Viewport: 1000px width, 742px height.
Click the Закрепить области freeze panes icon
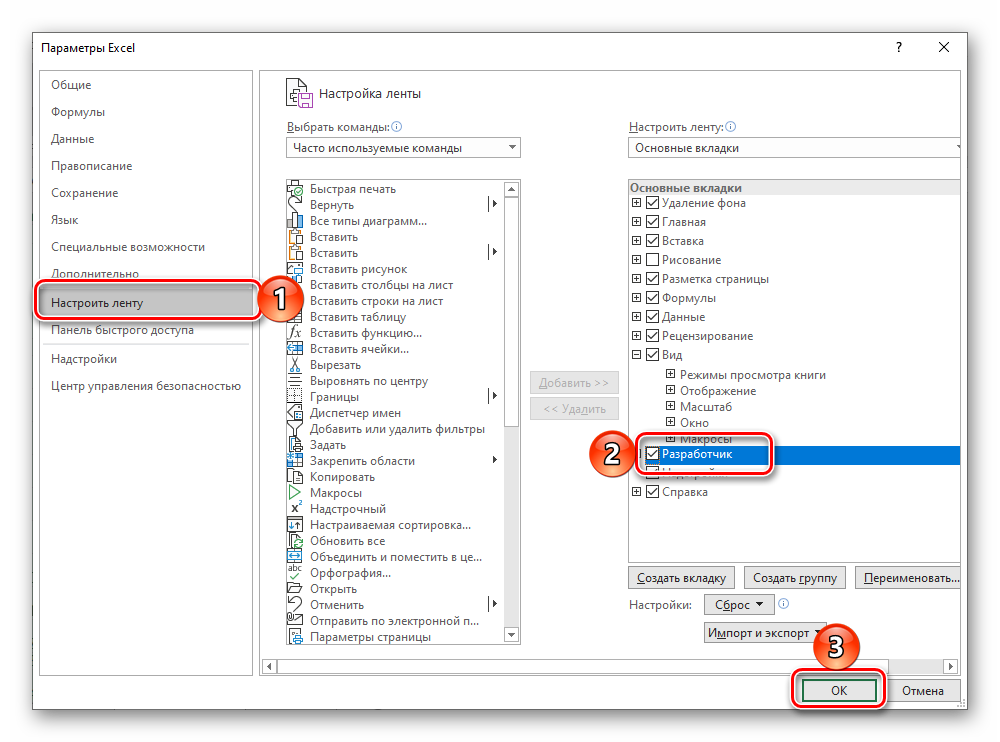pyautogui.click(x=295, y=461)
